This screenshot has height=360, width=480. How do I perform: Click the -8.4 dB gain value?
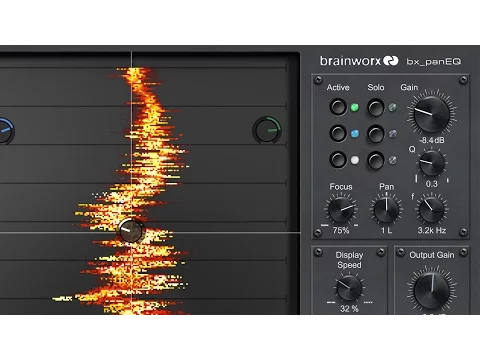click(x=432, y=140)
